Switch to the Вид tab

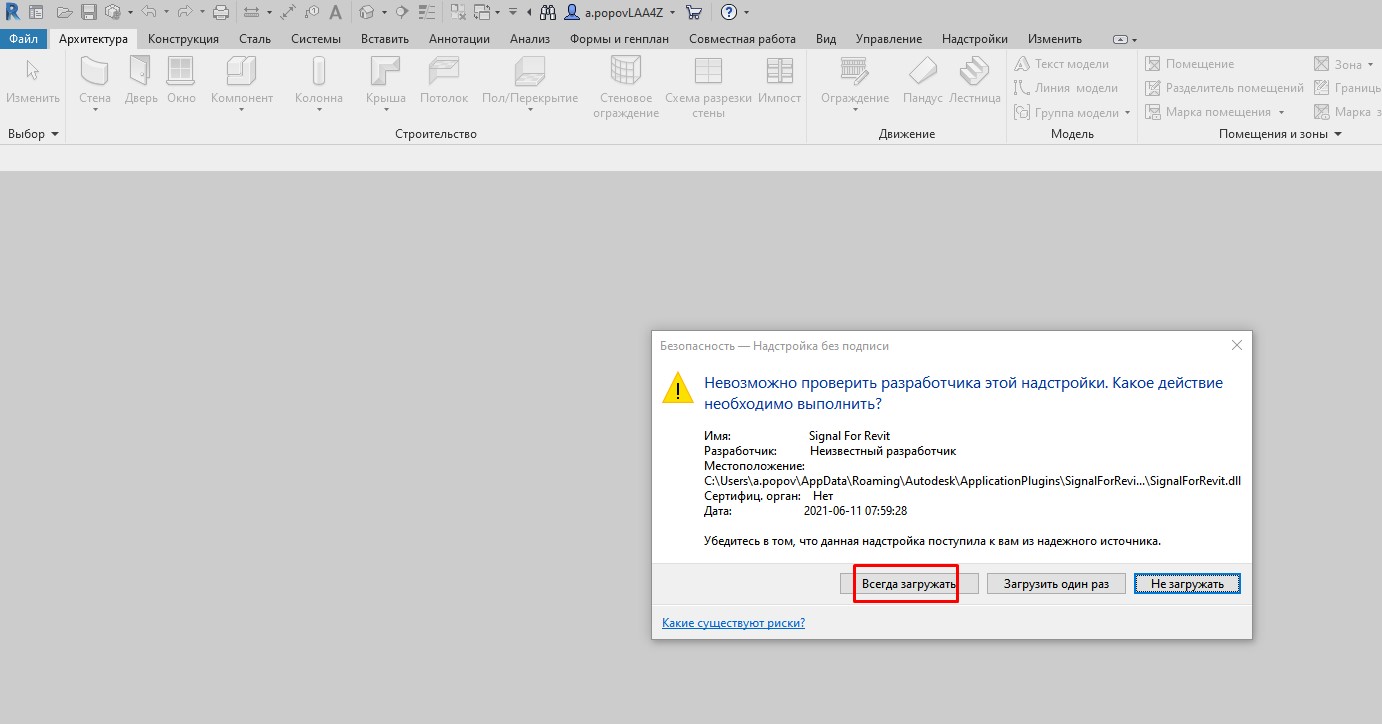tap(826, 39)
